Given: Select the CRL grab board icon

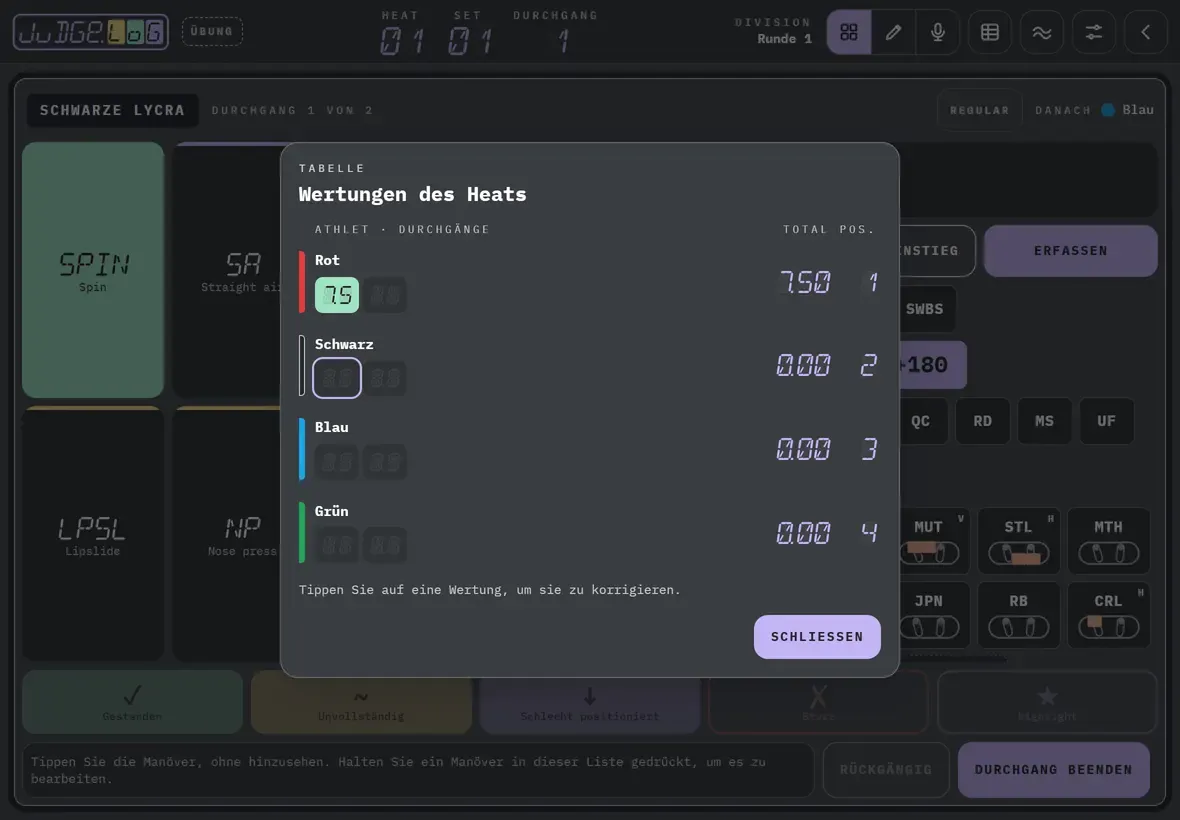Looking at the screenshot, I should pyautogui.click(x=1109, y=615).
